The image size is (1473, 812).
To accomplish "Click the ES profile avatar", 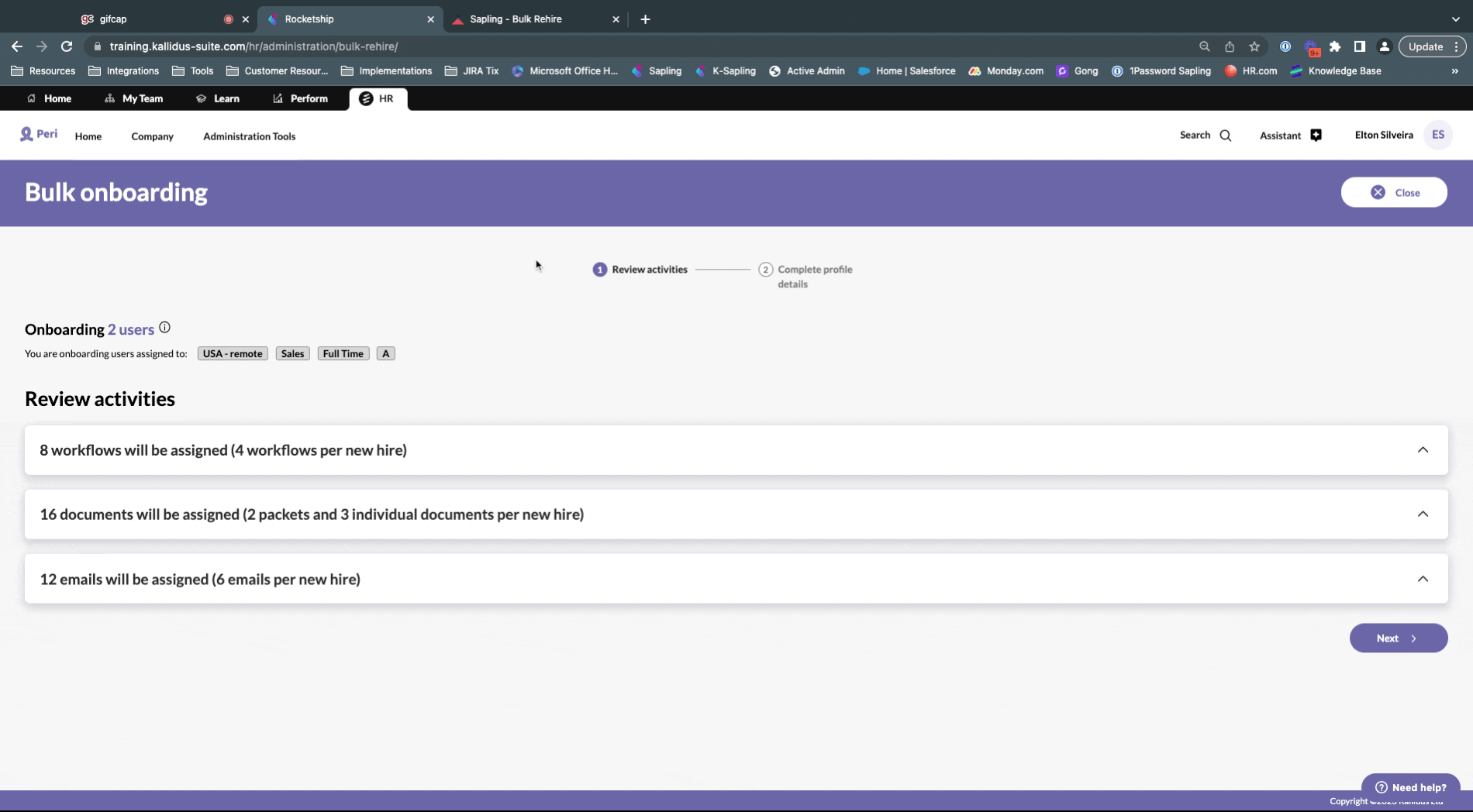I will pos(1439,134).
